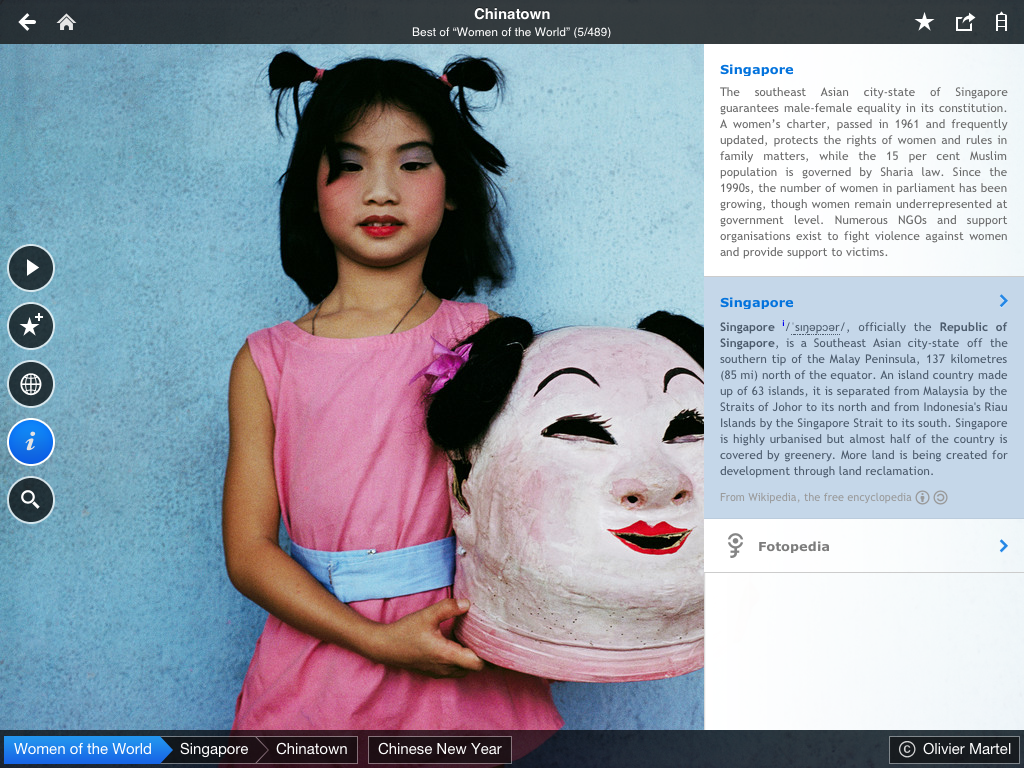
Task: Click the Singapore pronunciation link
Action: (x=816, y=327)
